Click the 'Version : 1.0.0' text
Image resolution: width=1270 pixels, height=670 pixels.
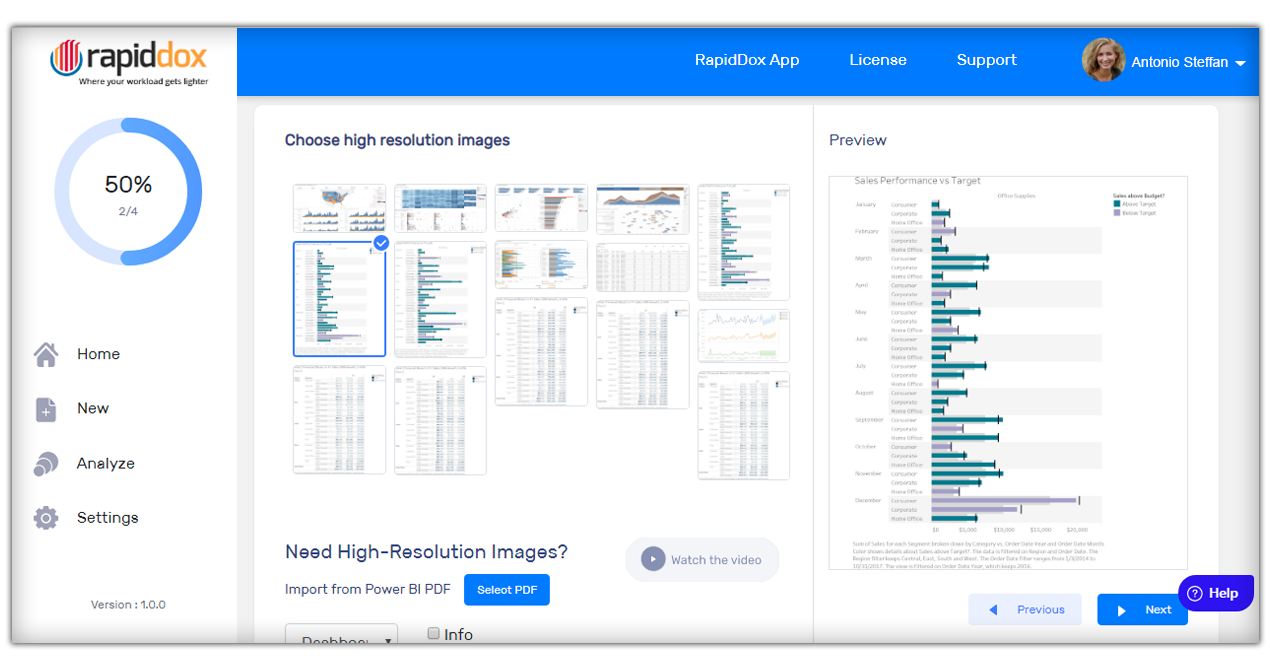128,605
